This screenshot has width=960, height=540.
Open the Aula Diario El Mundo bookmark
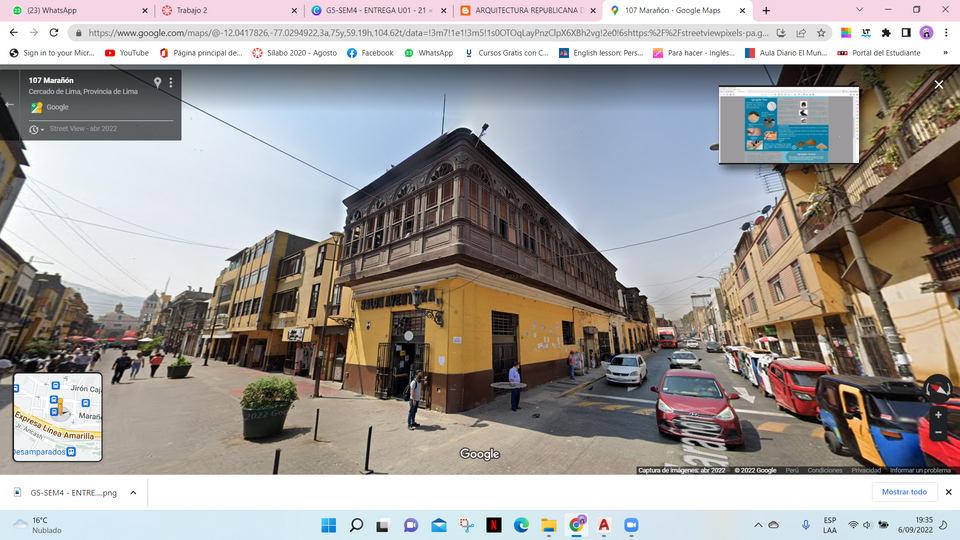tap(786, 53)
